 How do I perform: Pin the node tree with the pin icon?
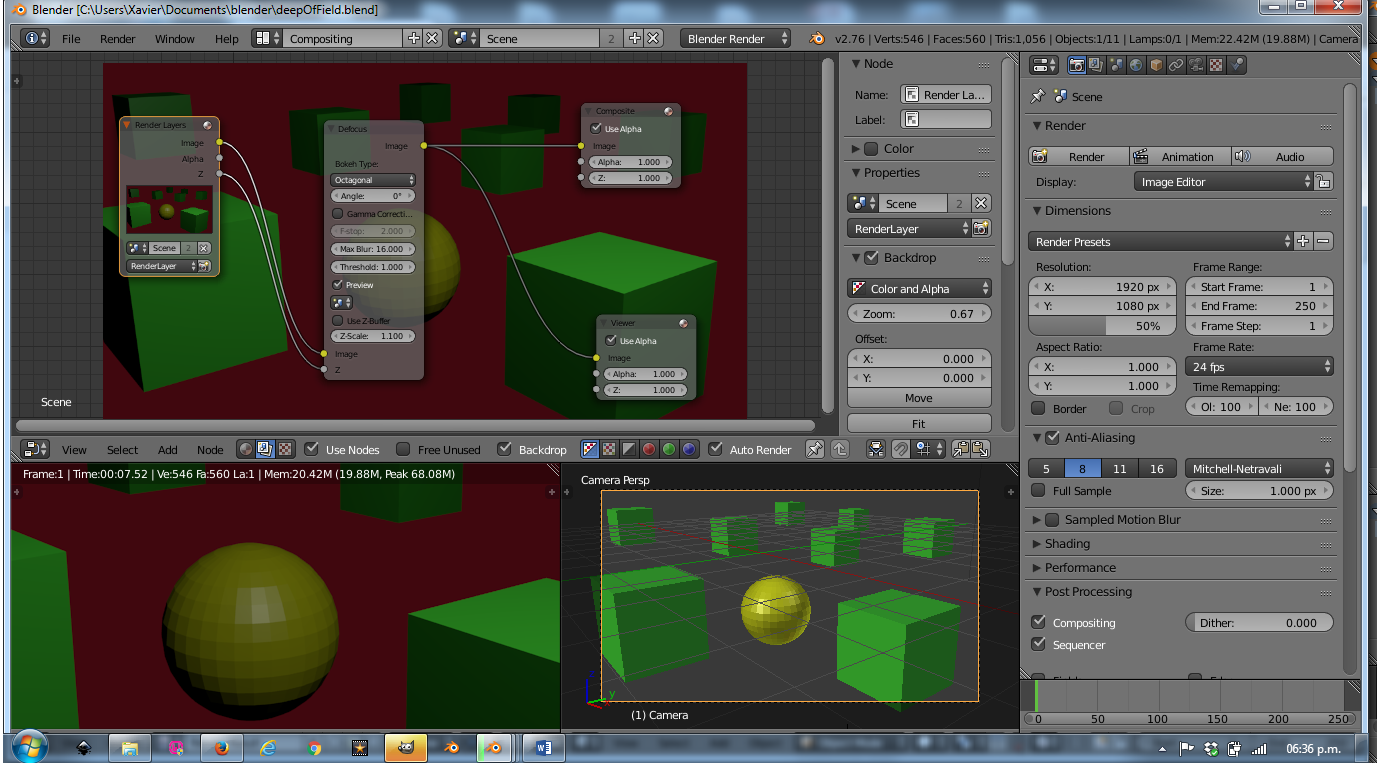pos(815,450)
